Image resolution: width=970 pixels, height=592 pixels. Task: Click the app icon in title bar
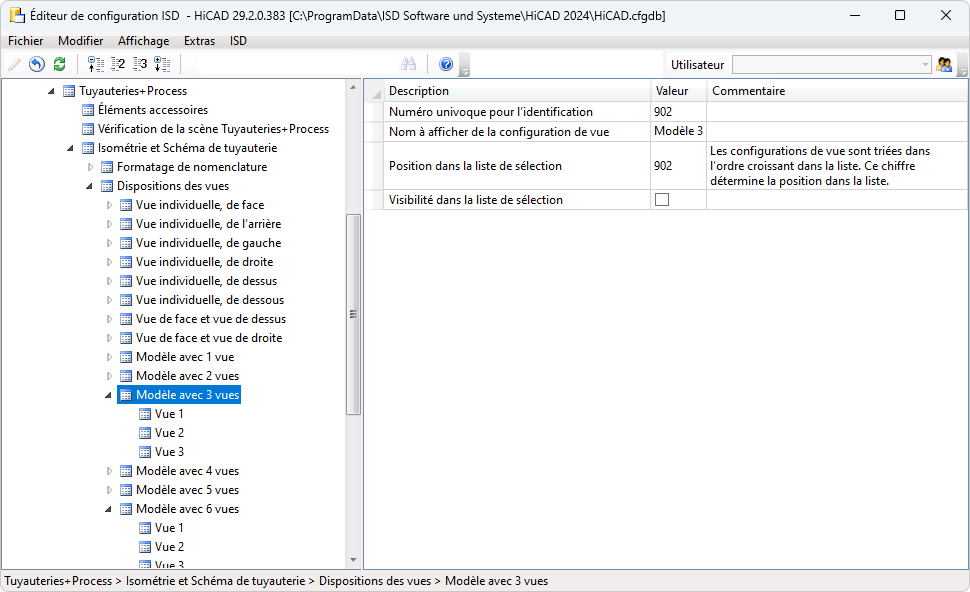(17, 15)
